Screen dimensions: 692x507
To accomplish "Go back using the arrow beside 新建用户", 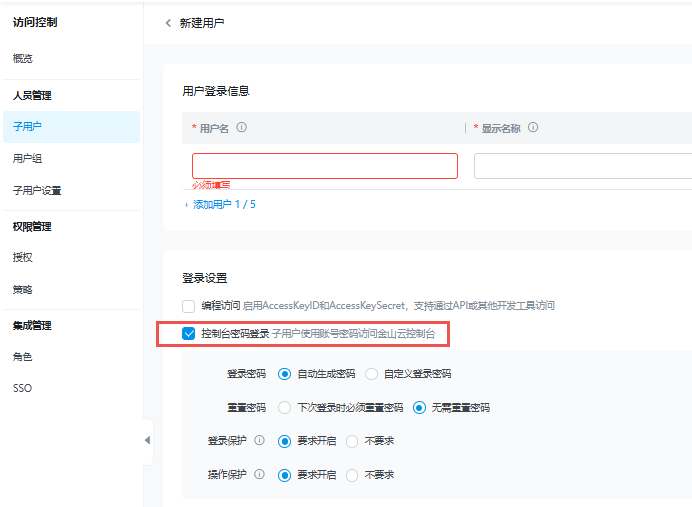I will (168, 23).
